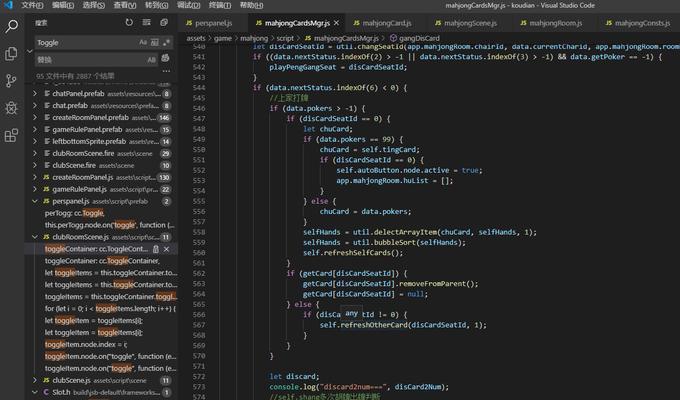Toggle Match Whole Word in search
The height and width of the screenshot is (400, 680).
pos(154,43)
